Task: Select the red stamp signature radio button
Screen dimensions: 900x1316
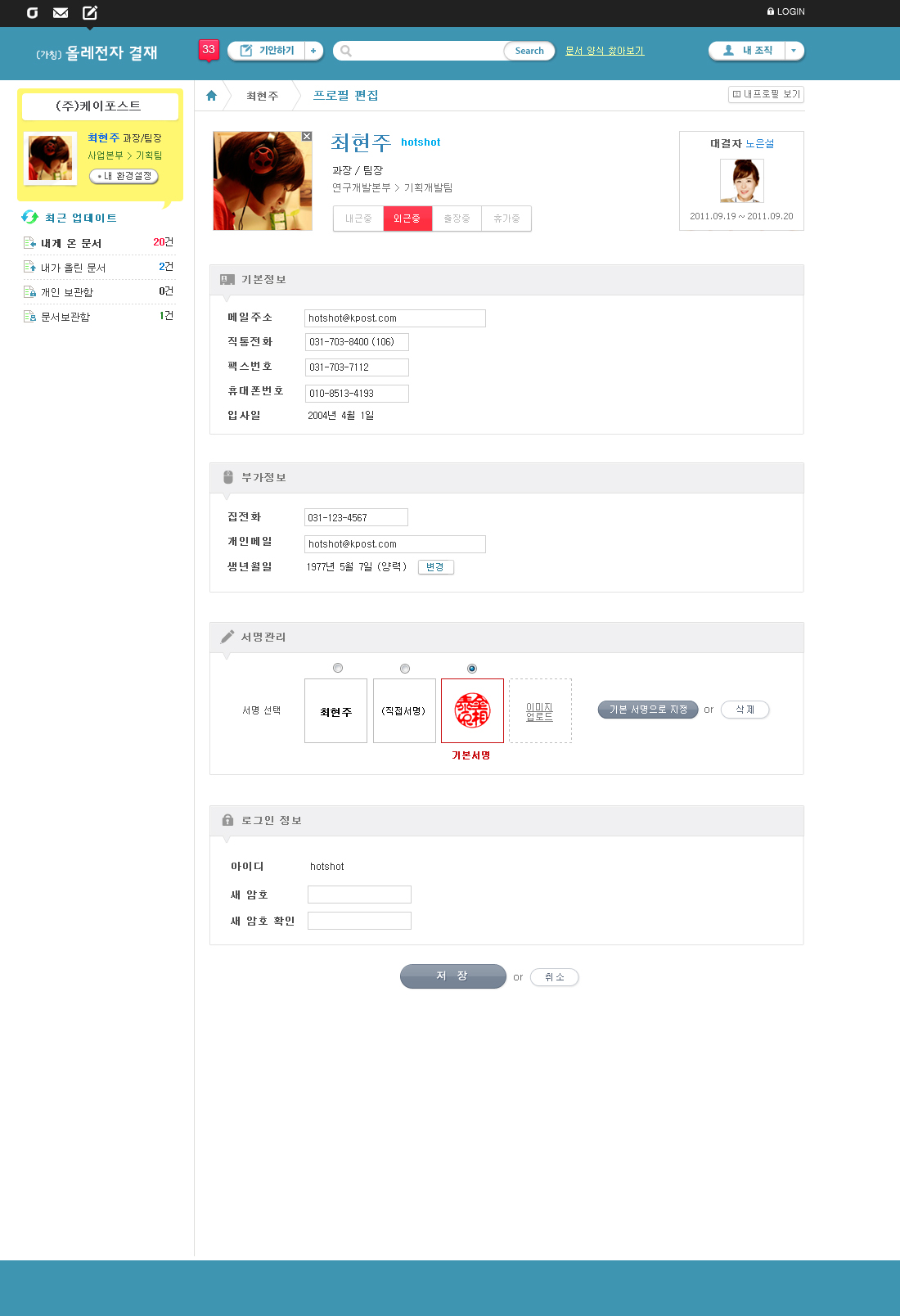Action: [472, 669]
